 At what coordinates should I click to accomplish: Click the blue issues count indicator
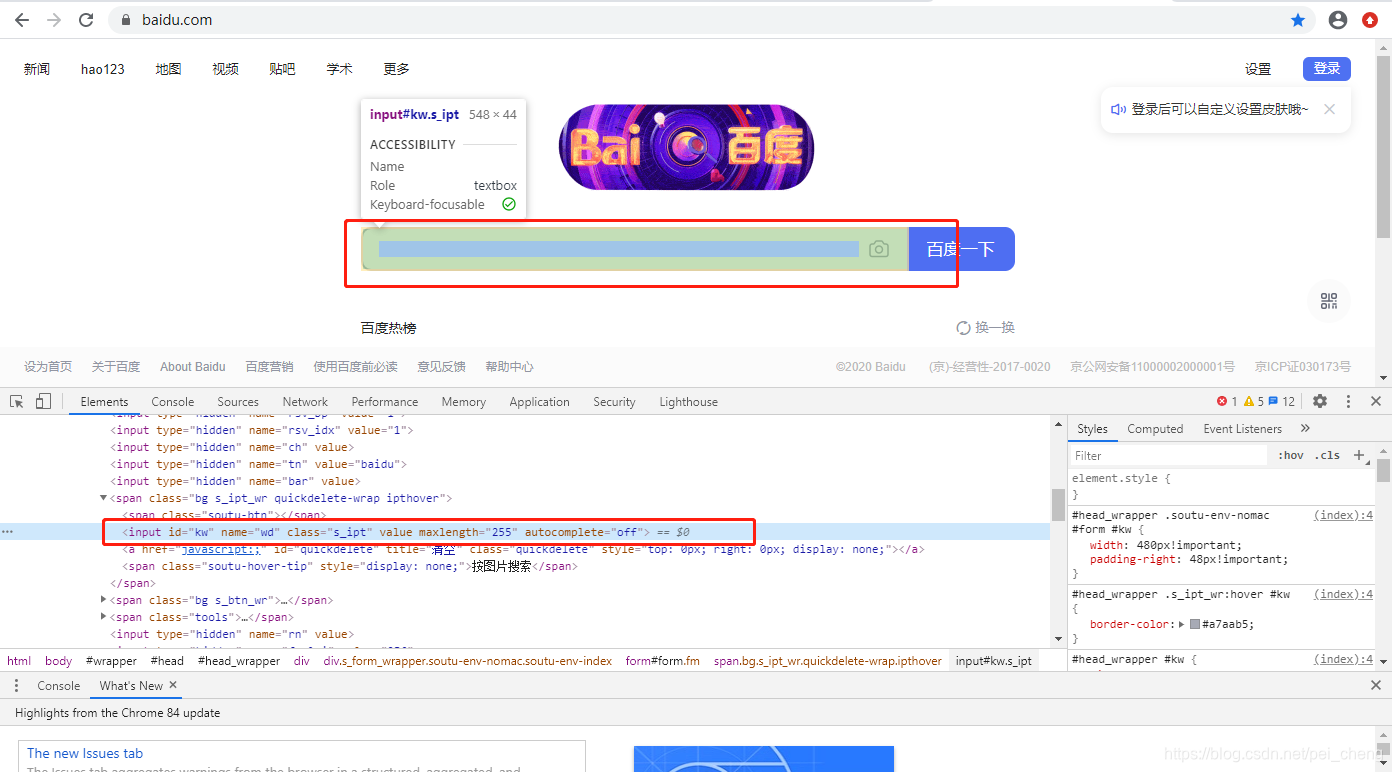click(1282, 401)
